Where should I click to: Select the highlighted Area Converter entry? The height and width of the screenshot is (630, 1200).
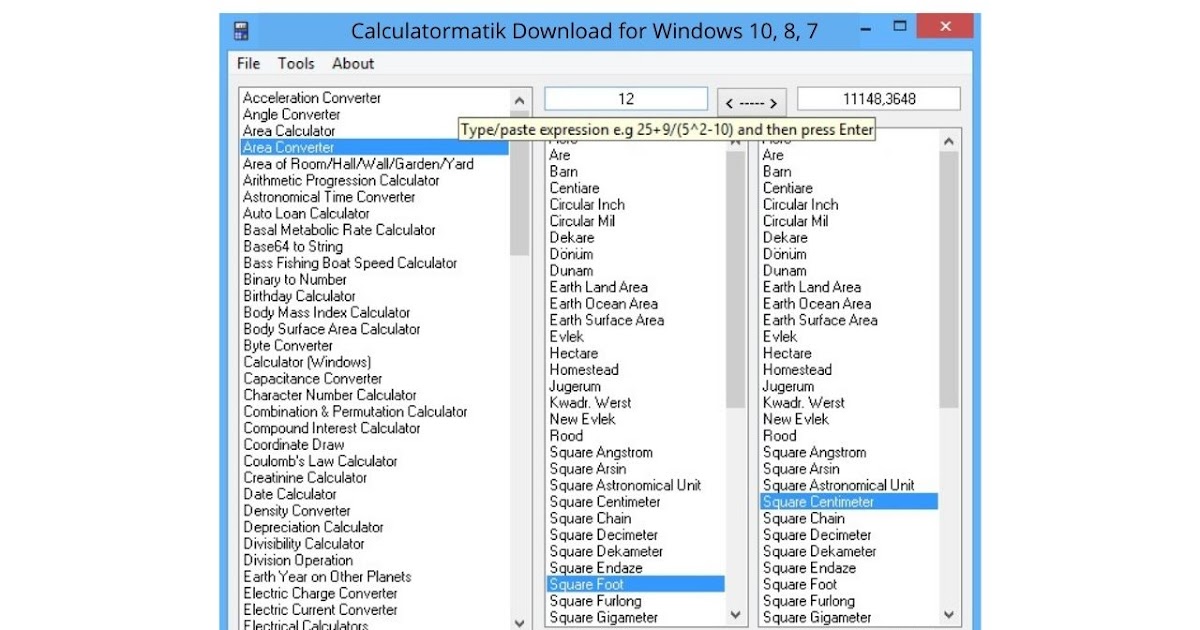(x=375, y=147)
